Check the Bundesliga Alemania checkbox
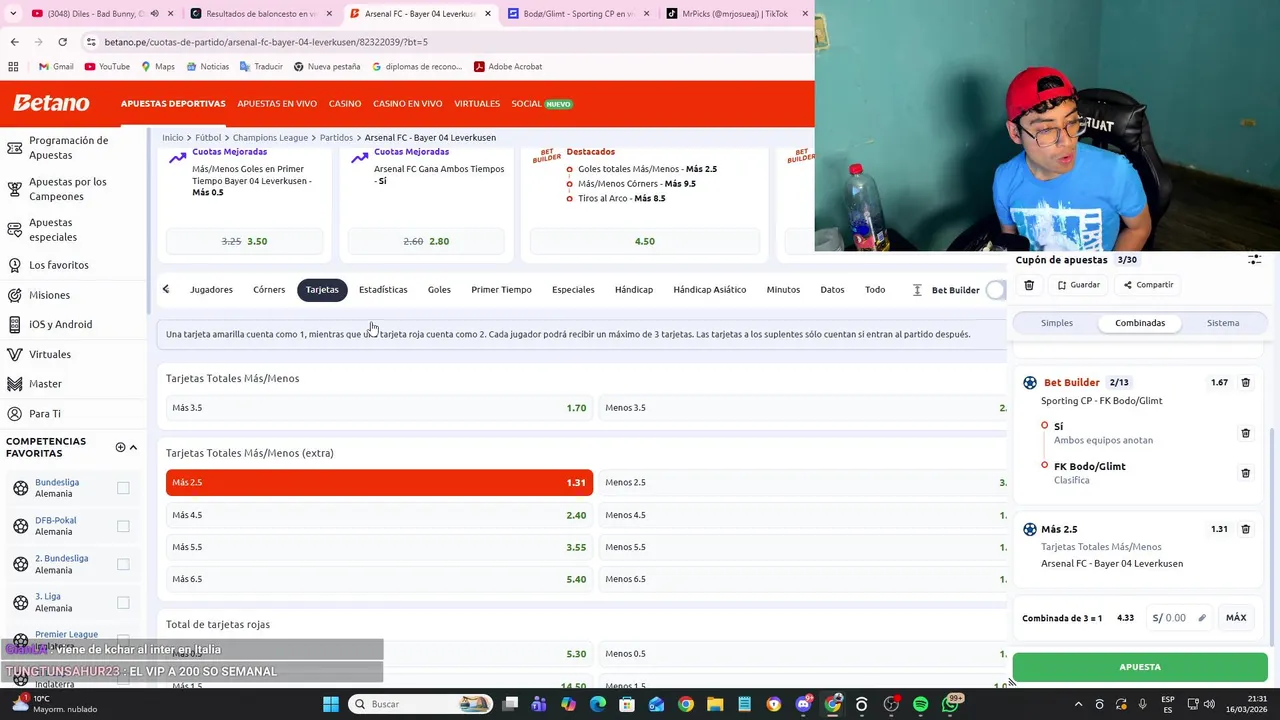The image size is (1280, 720). pos(123,488)
